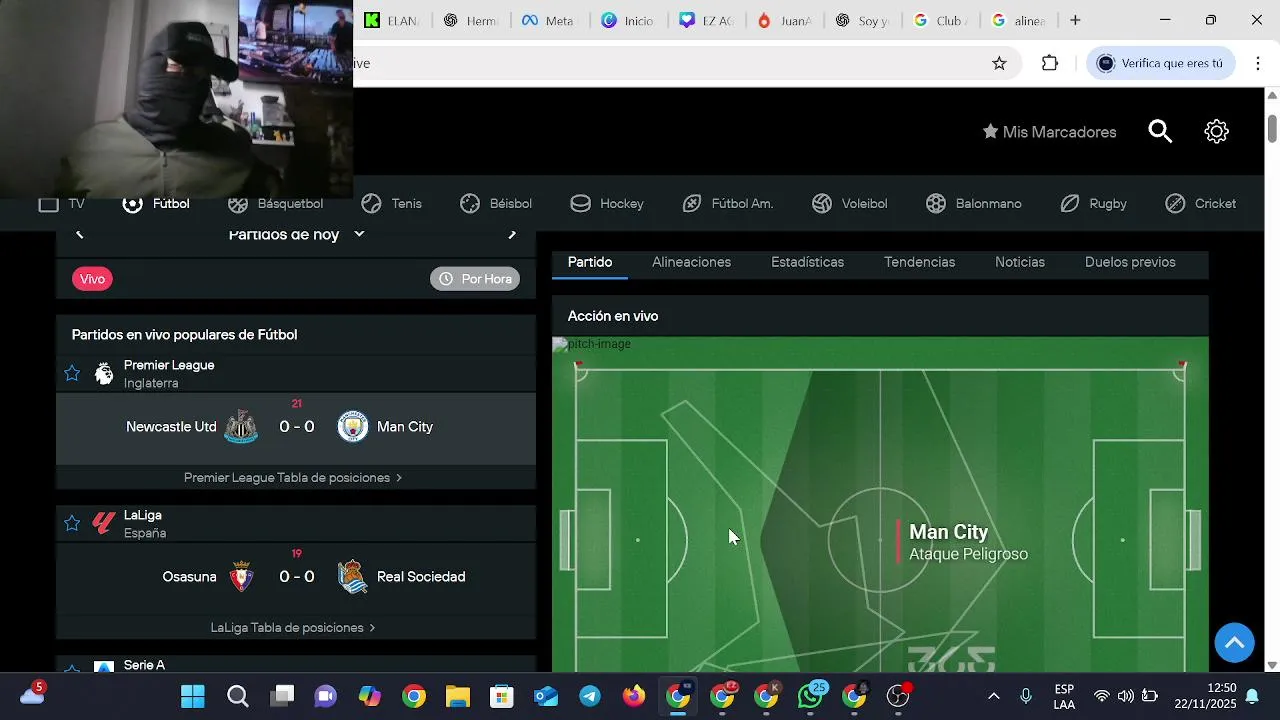Click the Balonmano ball icon
This screenshot has width=1280, height=720.
pyautogui.click(x=936, y=204)
